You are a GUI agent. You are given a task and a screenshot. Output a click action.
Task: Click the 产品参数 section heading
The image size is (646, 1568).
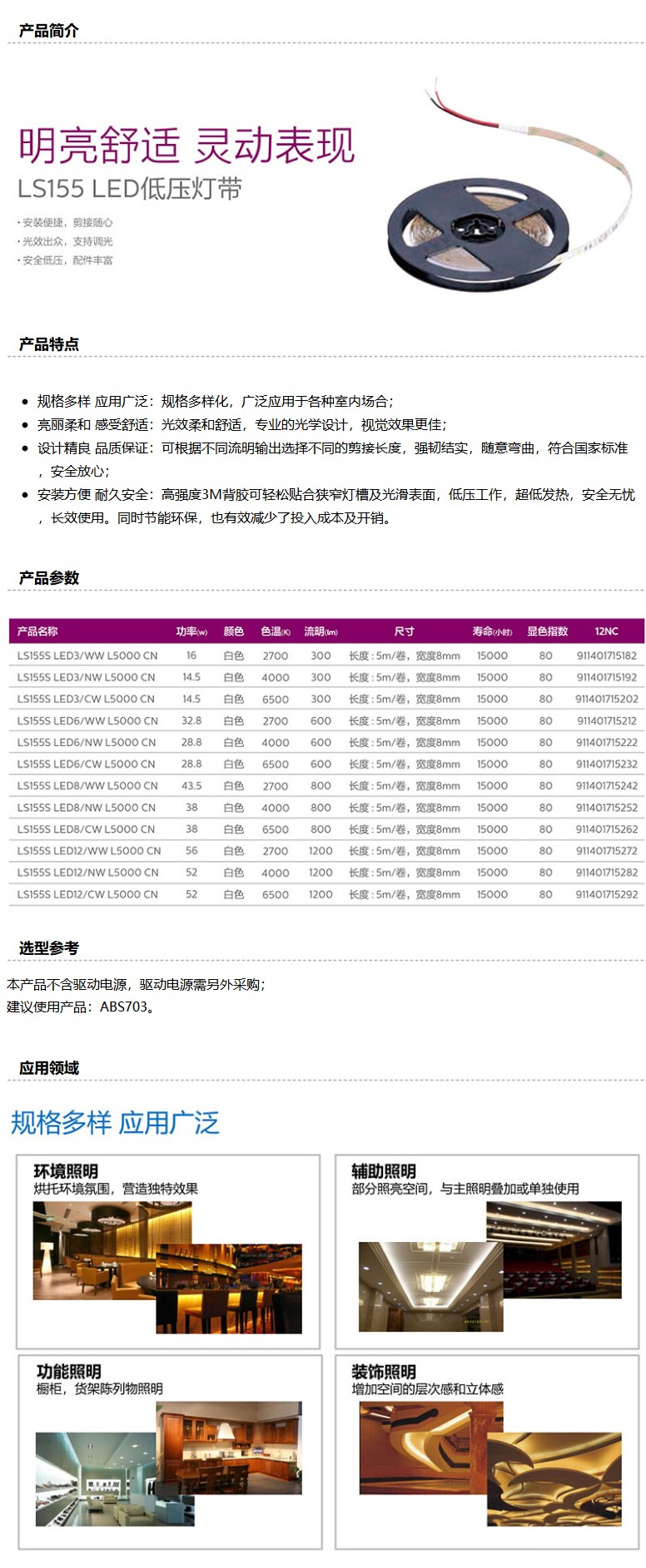click(48, 578)
